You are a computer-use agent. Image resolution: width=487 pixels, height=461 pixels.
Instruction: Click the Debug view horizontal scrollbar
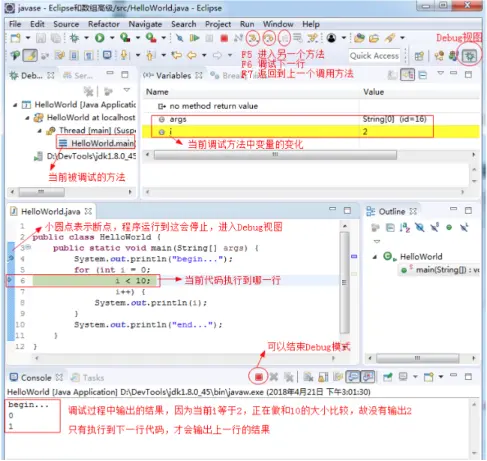pos(42,192)
